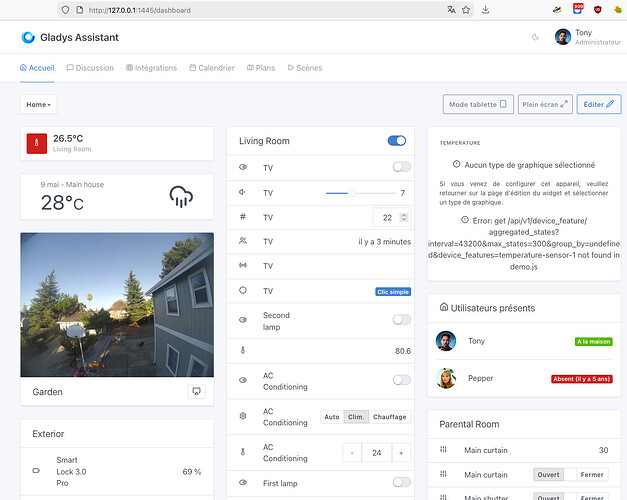
Task: Open the Intégrations tab
Action: 152,68
